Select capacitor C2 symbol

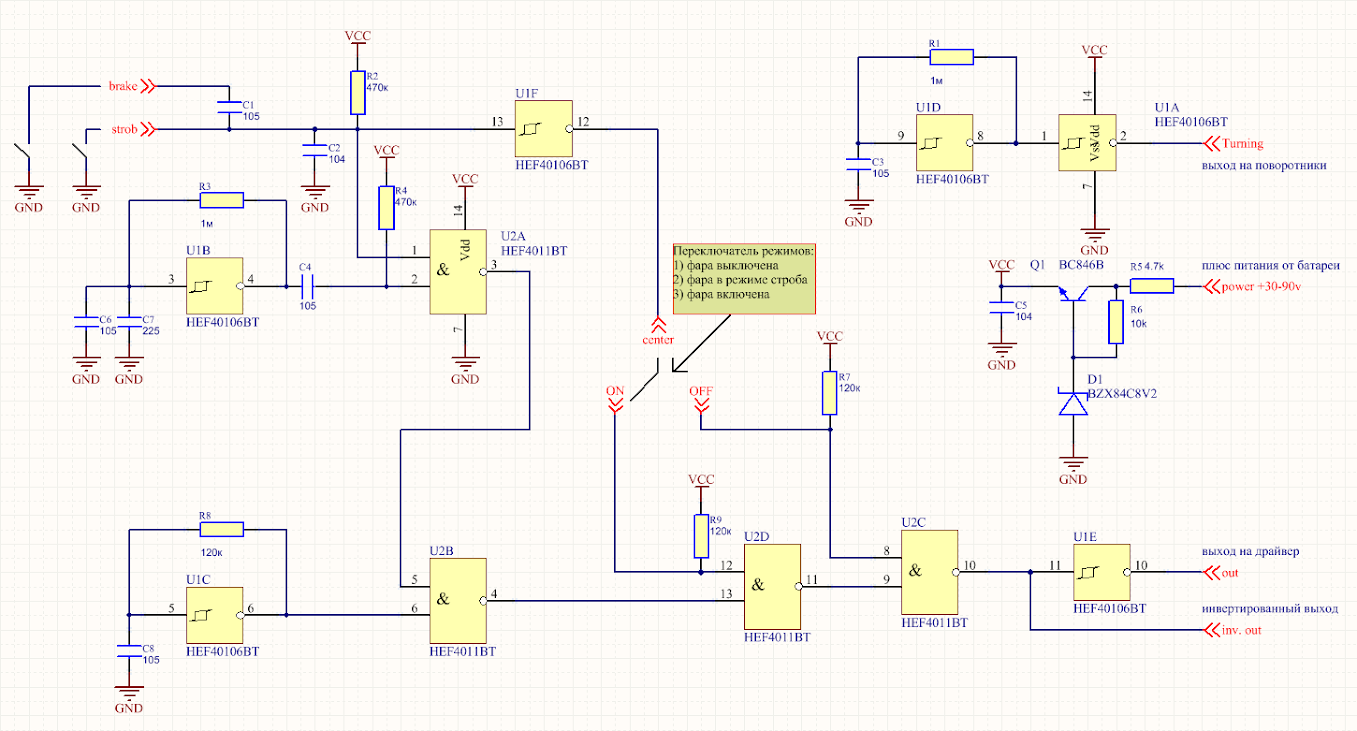click(315, 150)
